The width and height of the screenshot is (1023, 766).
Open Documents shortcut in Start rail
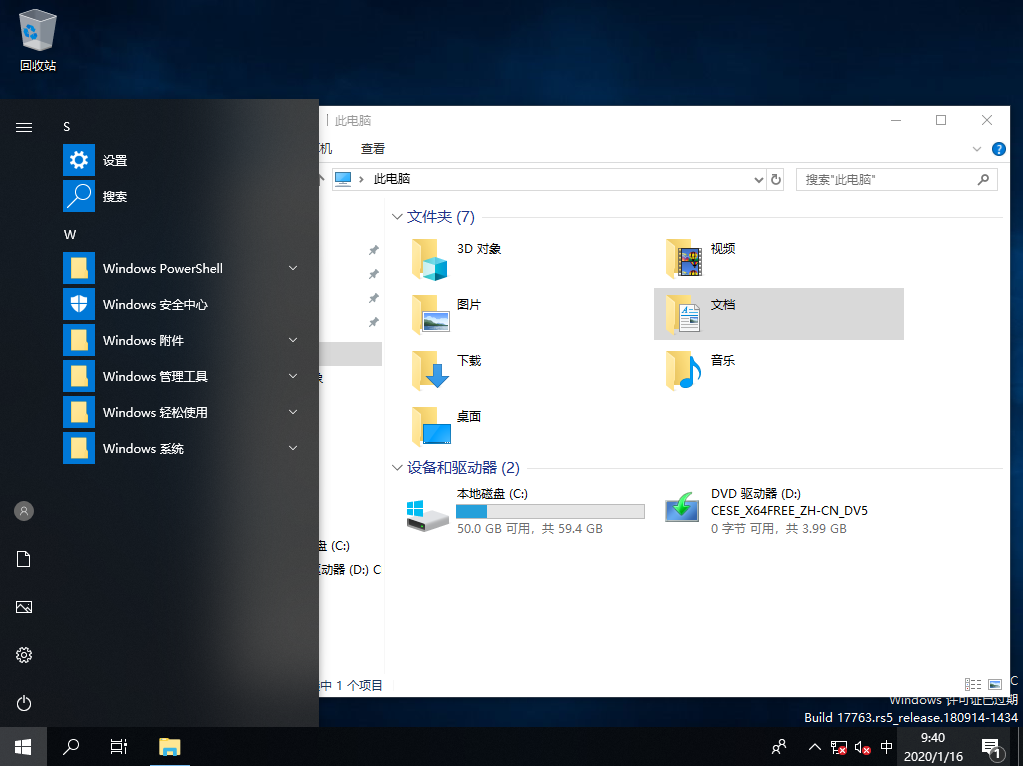23,559
